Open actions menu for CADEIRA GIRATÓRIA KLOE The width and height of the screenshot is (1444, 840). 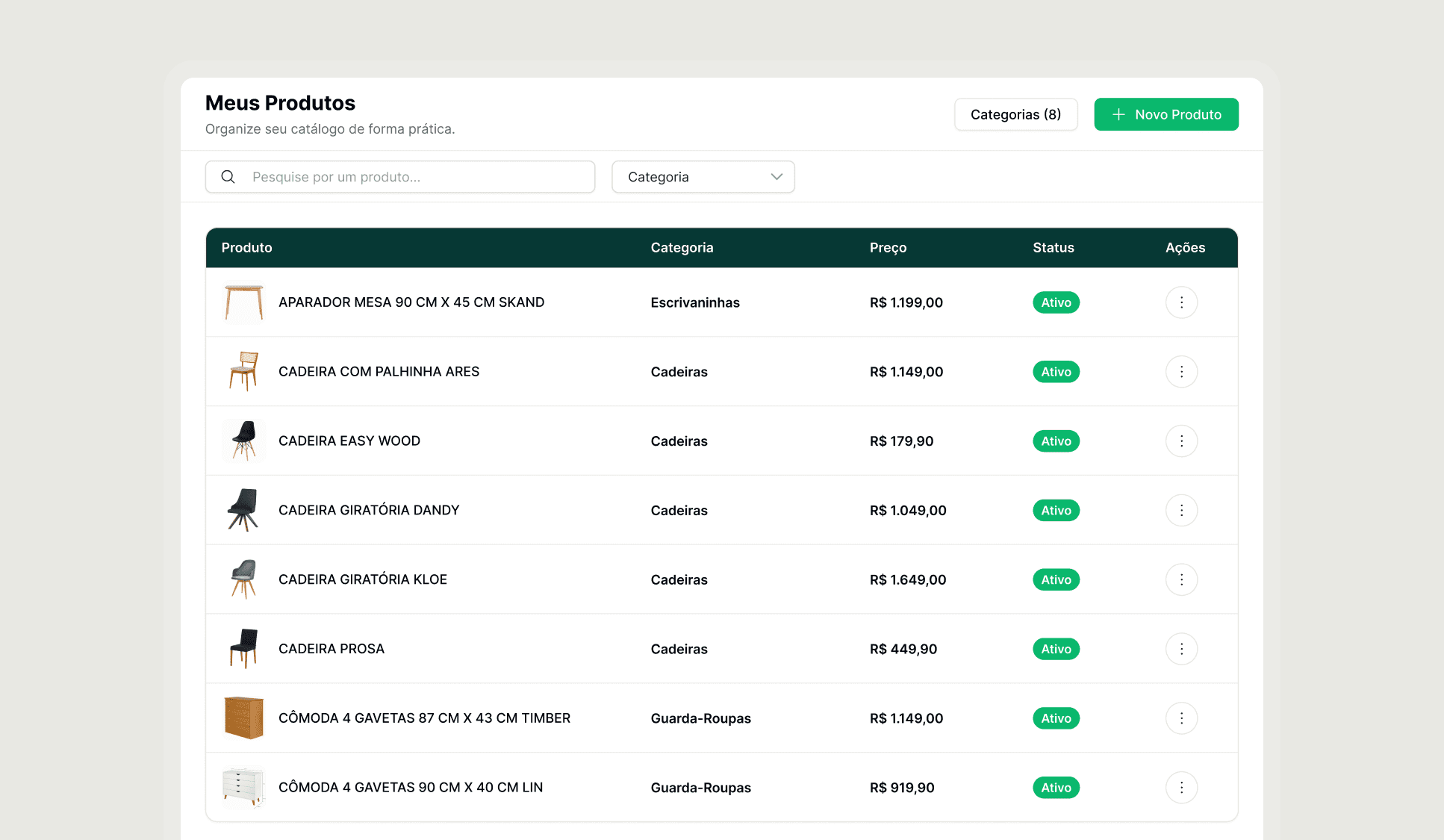(x=1181, y=579)
